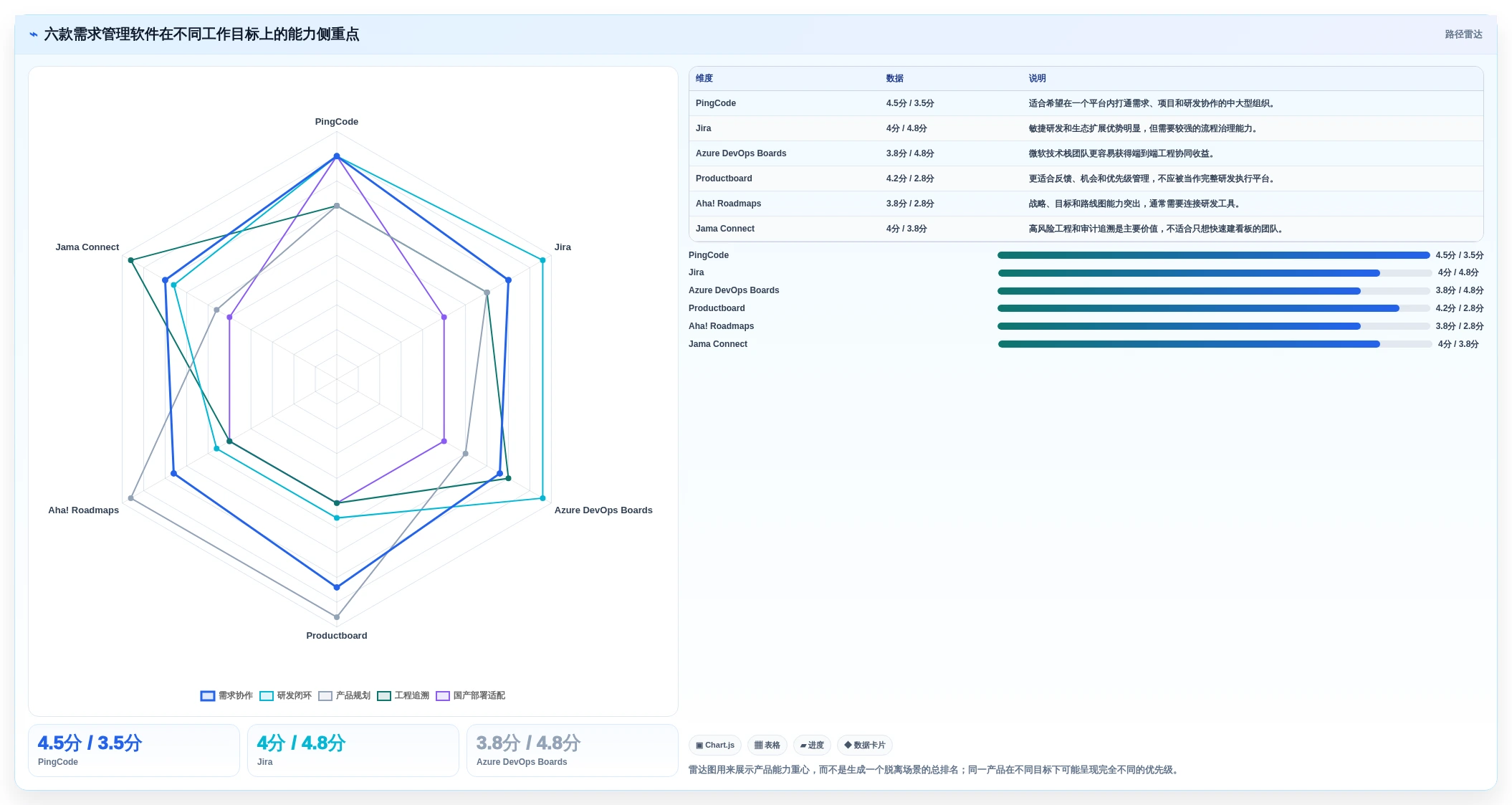This screenshot has height=805, width=1512.
Task: Open the PingCode score card
Action: (134, 750)
